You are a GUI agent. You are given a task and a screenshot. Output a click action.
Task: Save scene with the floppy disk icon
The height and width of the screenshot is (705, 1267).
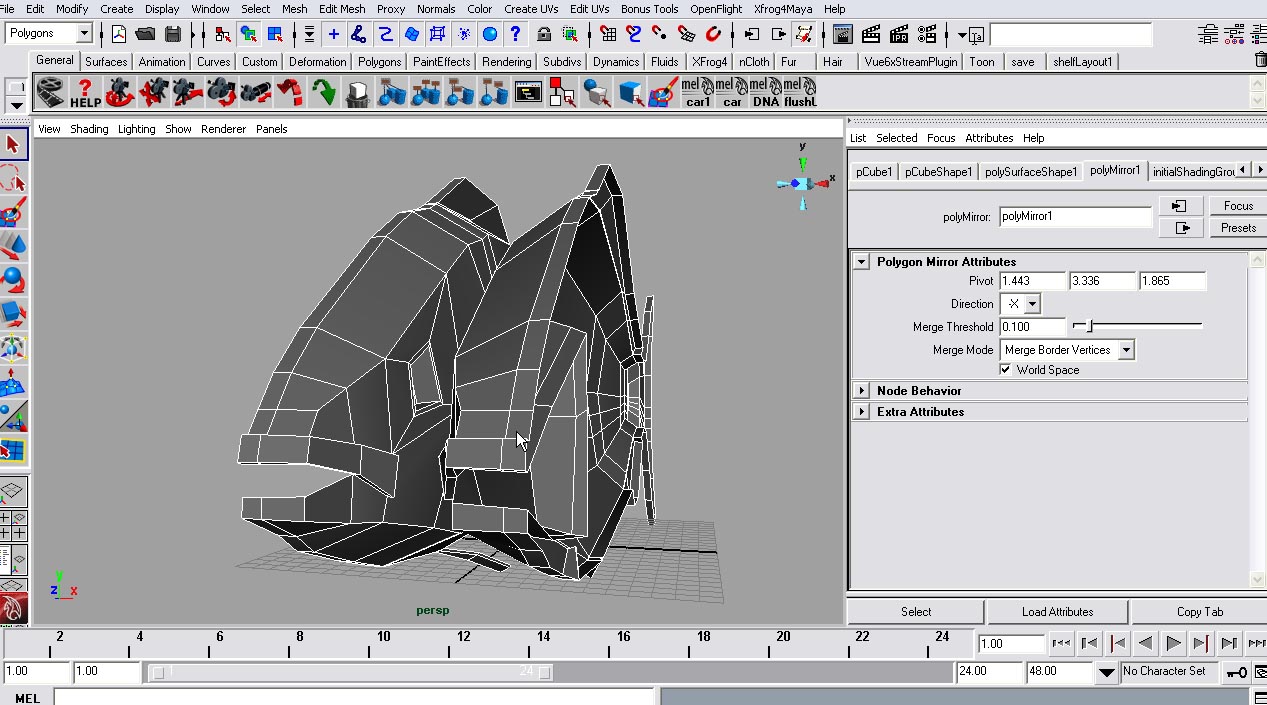click(173, 34)
